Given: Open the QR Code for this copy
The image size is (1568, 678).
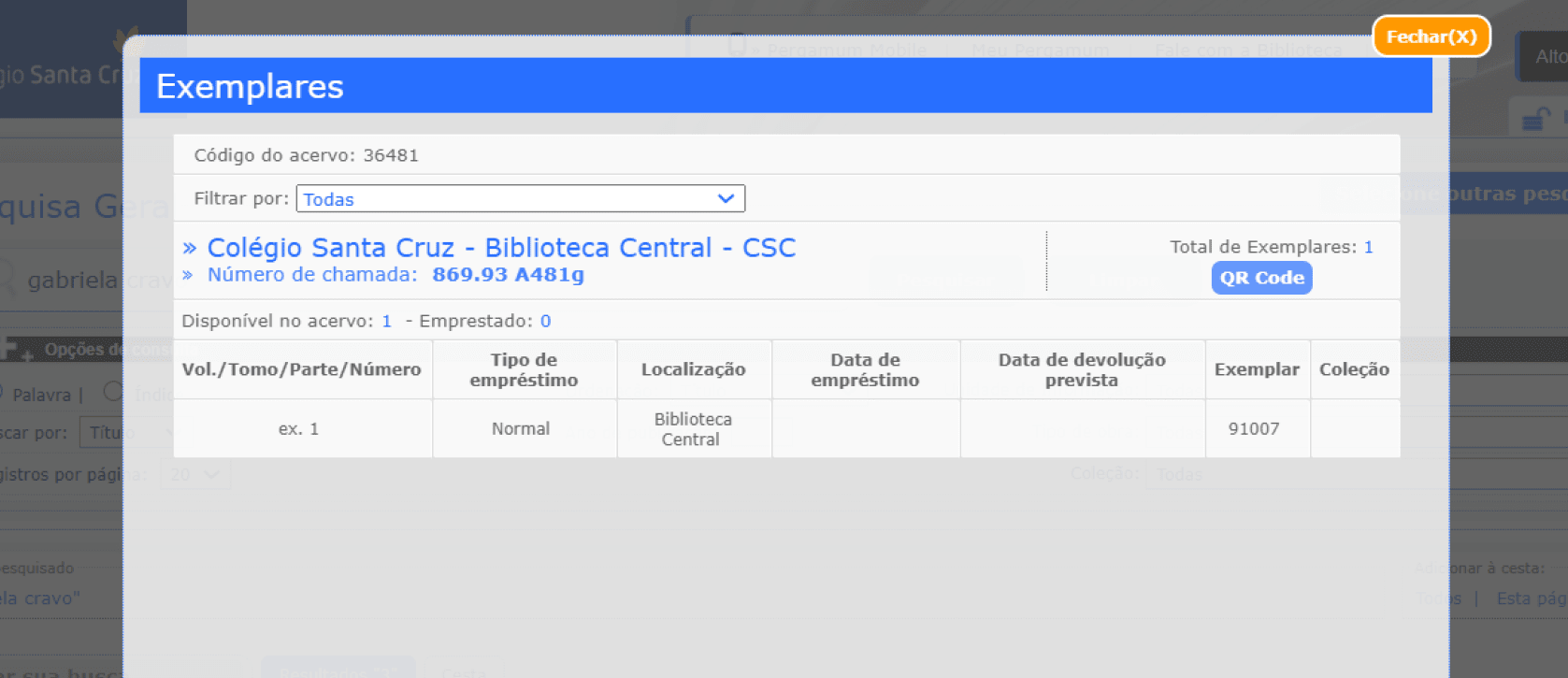Looking at the screenshot, I should 1261,278.
